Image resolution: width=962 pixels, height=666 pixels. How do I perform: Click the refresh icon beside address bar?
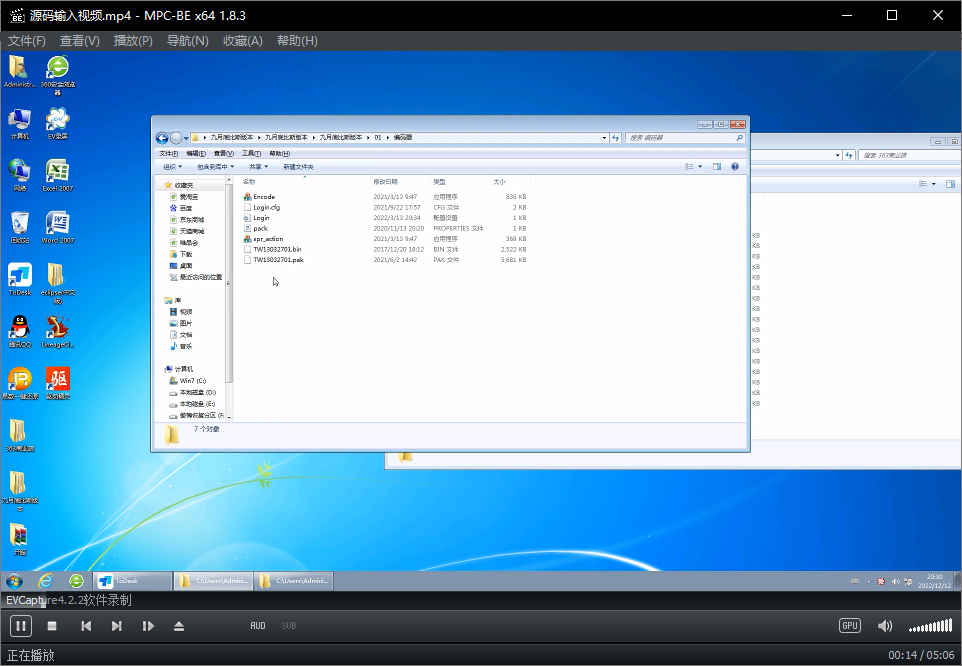pos(615,138)
